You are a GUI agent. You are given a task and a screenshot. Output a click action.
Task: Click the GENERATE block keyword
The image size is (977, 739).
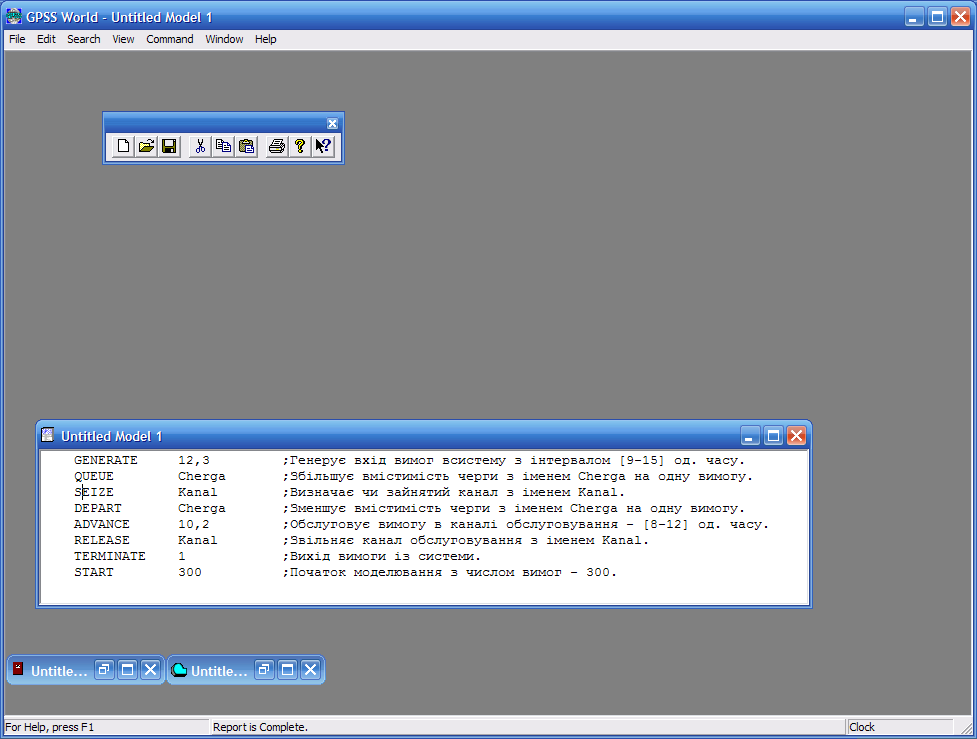pyautogui.click(x=105, y=460)
